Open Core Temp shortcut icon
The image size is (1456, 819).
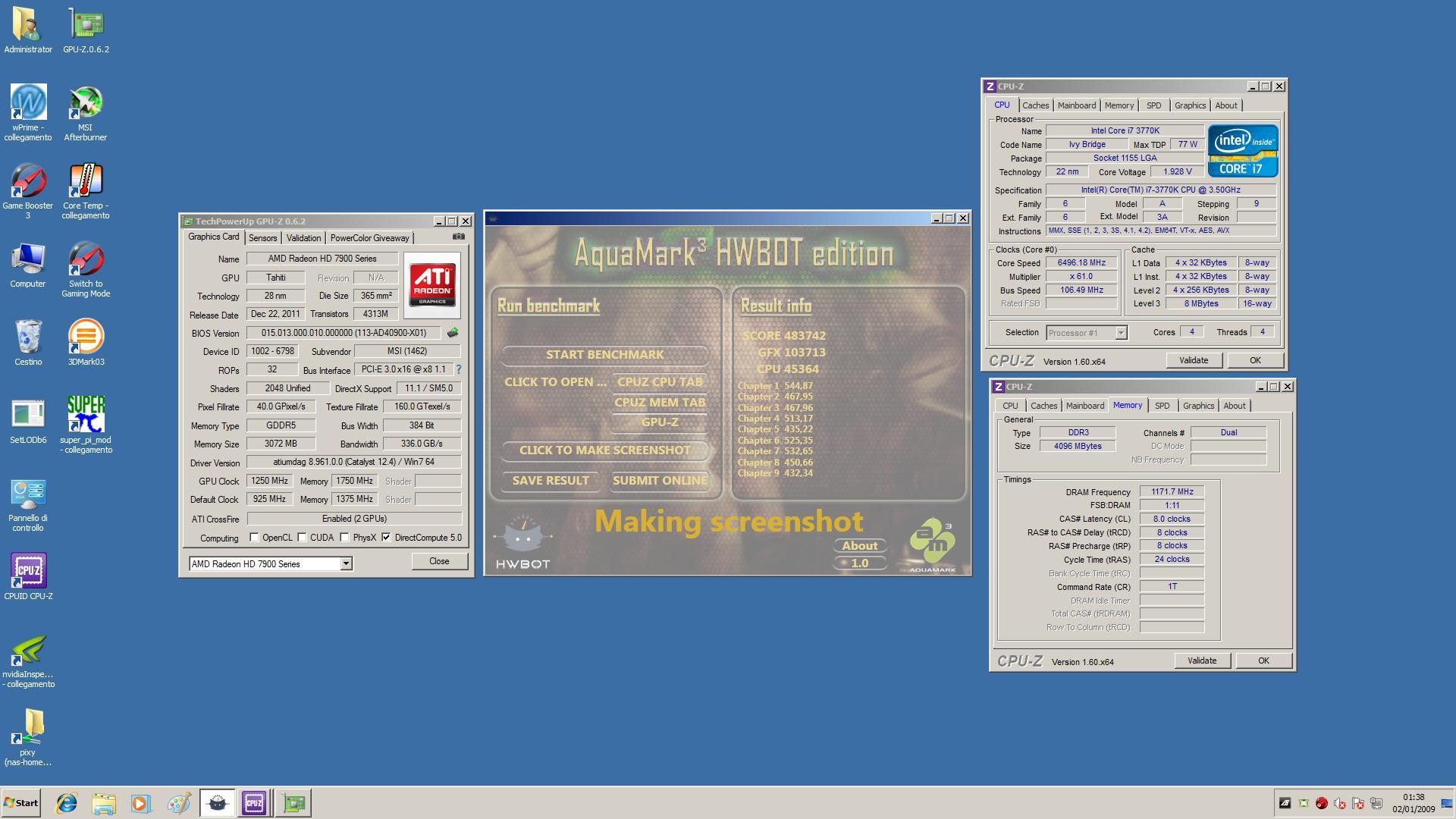[86, 191]
